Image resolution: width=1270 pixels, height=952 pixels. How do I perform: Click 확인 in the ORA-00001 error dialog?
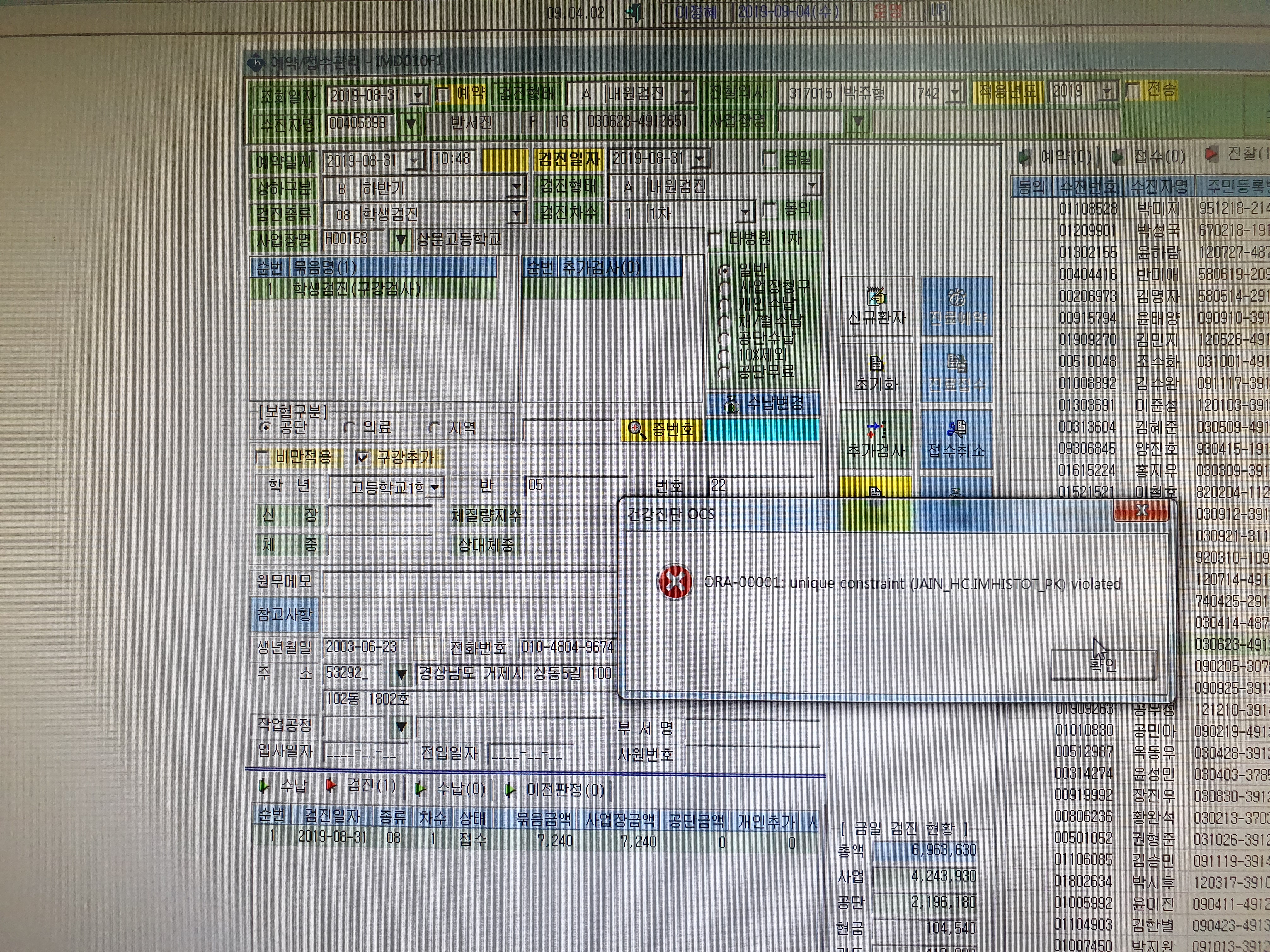point(1103,665)
